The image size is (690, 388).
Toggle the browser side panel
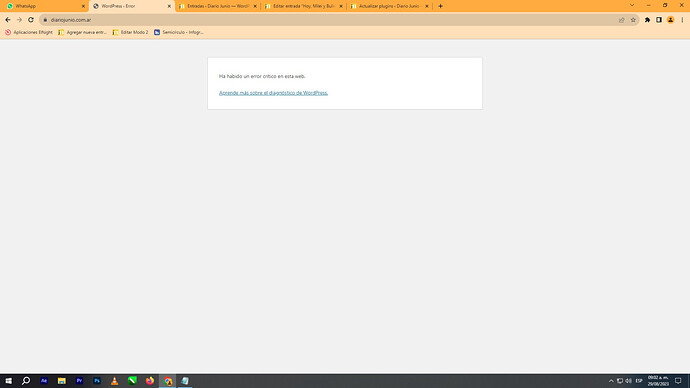click(659, 20)
